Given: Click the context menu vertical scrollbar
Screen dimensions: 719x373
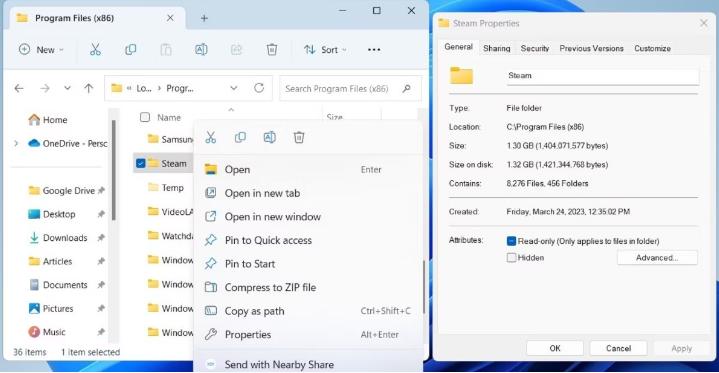Looking at the screenshot, I should [x=424, y=287].
